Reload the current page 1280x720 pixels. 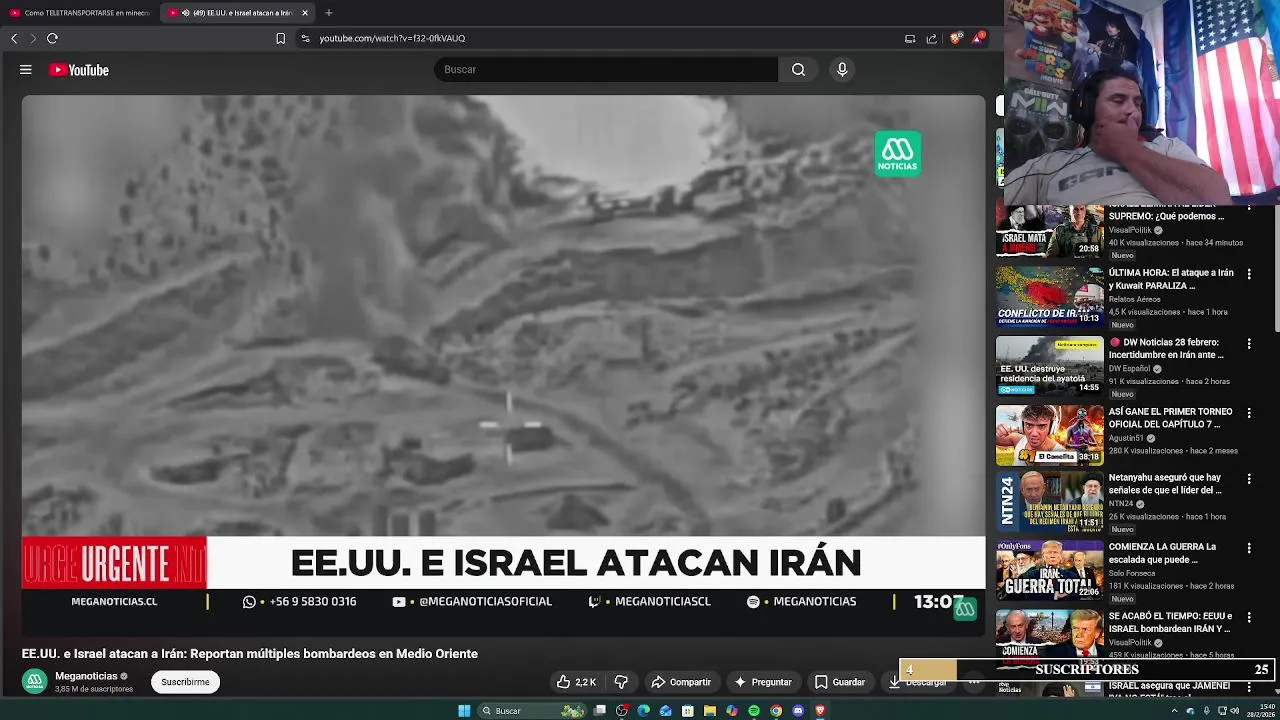(52, 38)
